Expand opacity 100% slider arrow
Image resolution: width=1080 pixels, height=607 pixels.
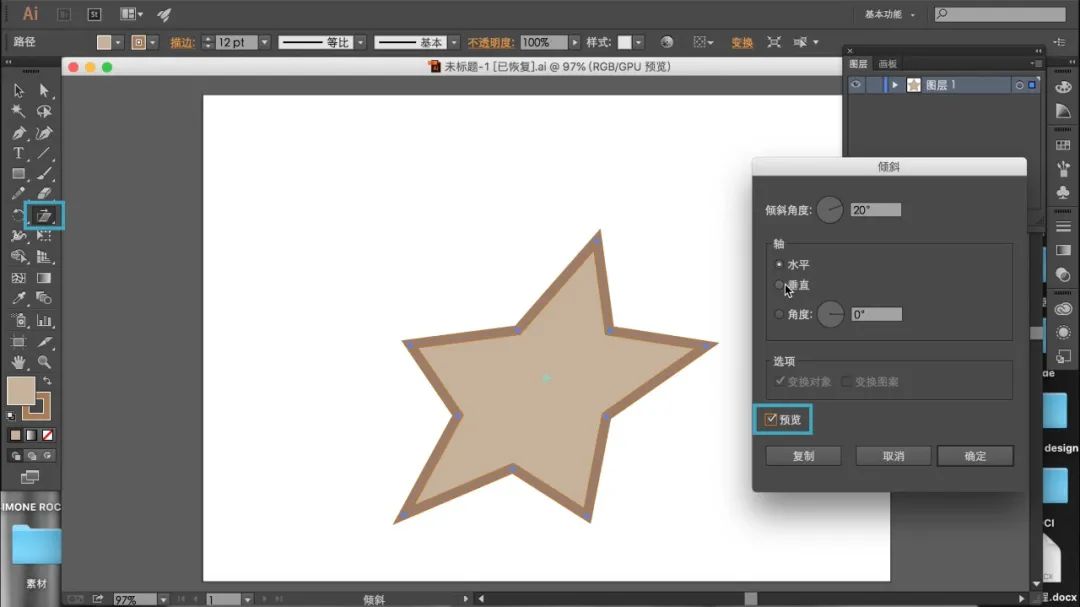[x=574, y=43]
